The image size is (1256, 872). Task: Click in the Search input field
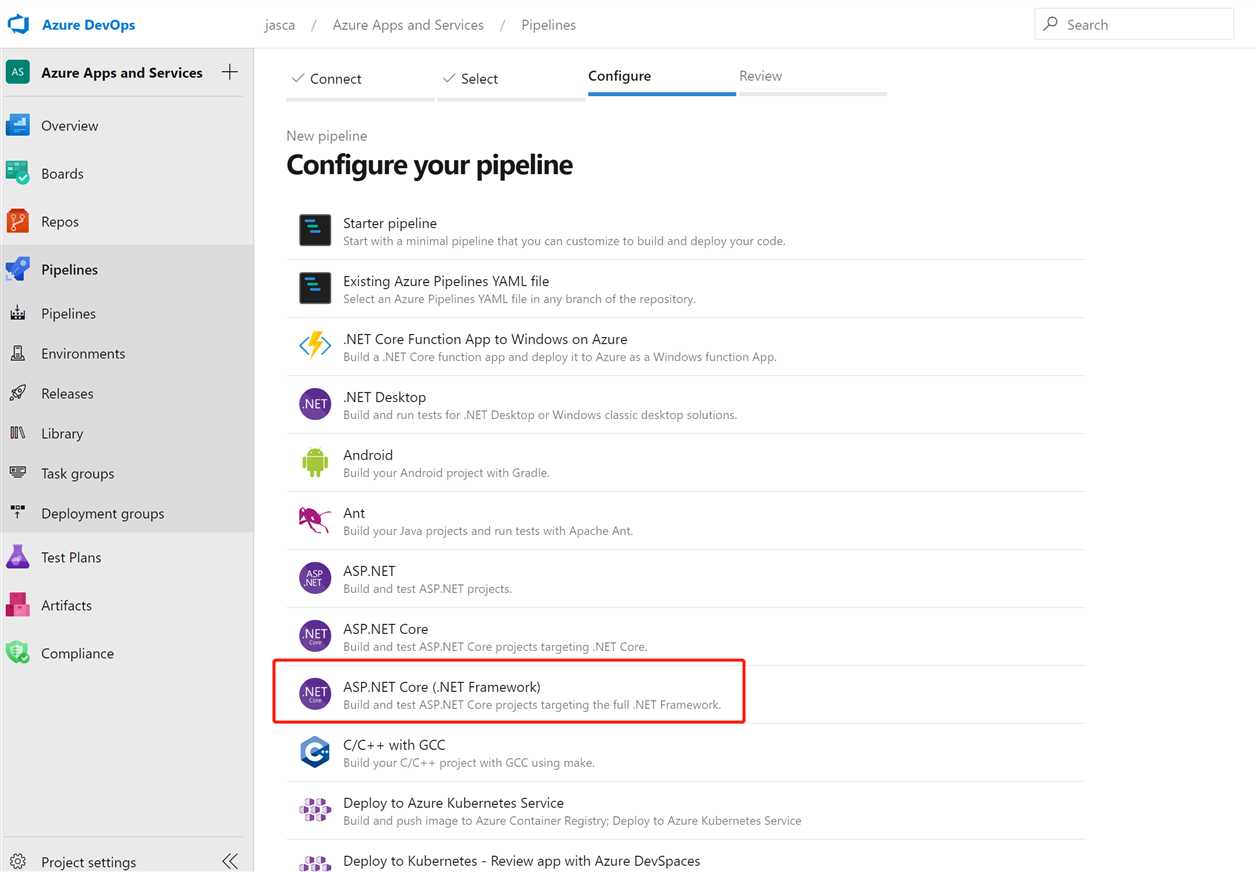1134,24
